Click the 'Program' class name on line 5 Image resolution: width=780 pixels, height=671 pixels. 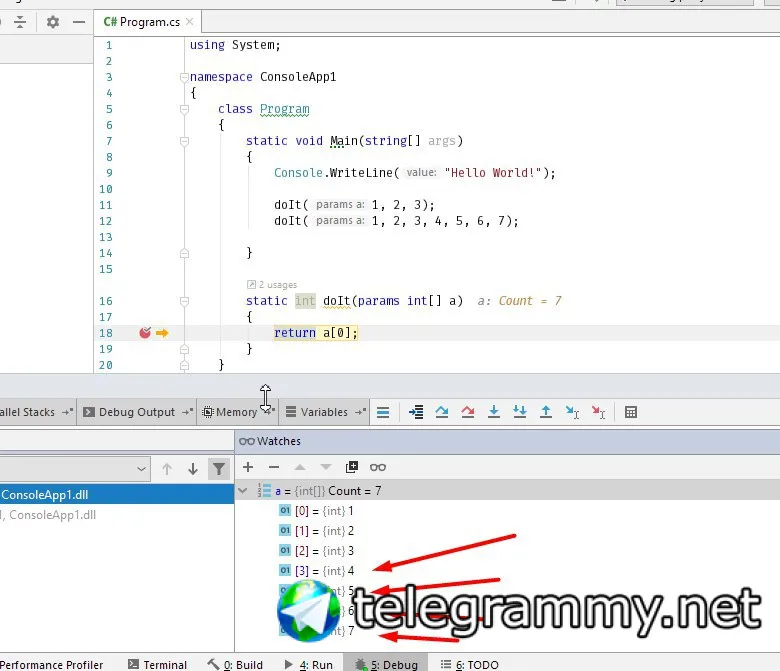285,109
